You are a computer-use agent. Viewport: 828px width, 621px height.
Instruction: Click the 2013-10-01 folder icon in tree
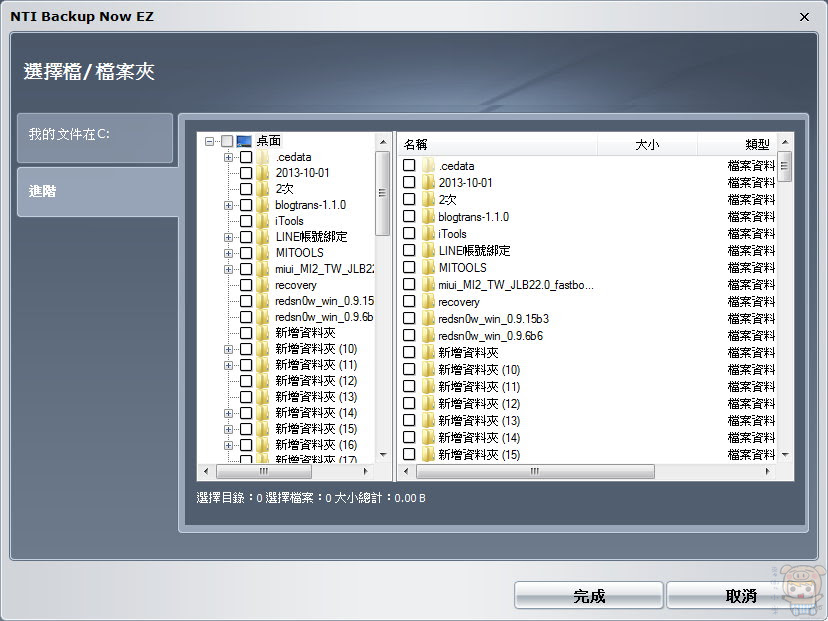(x=263, y=173)
